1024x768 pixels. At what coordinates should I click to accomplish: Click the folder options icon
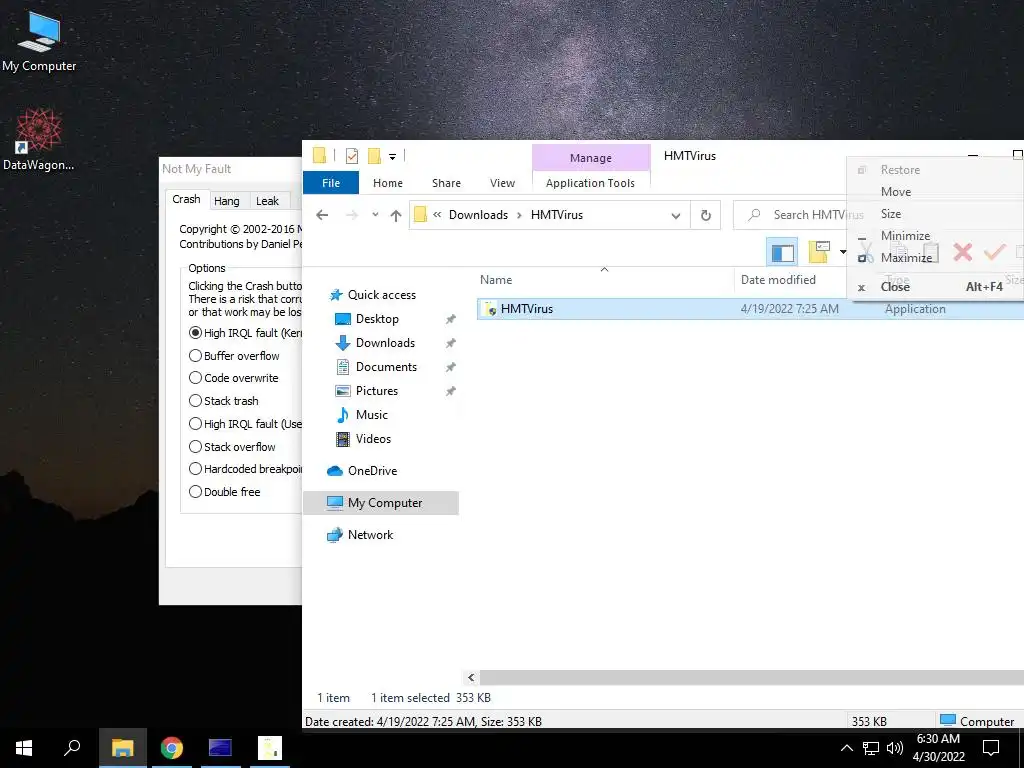click(819, 251)
